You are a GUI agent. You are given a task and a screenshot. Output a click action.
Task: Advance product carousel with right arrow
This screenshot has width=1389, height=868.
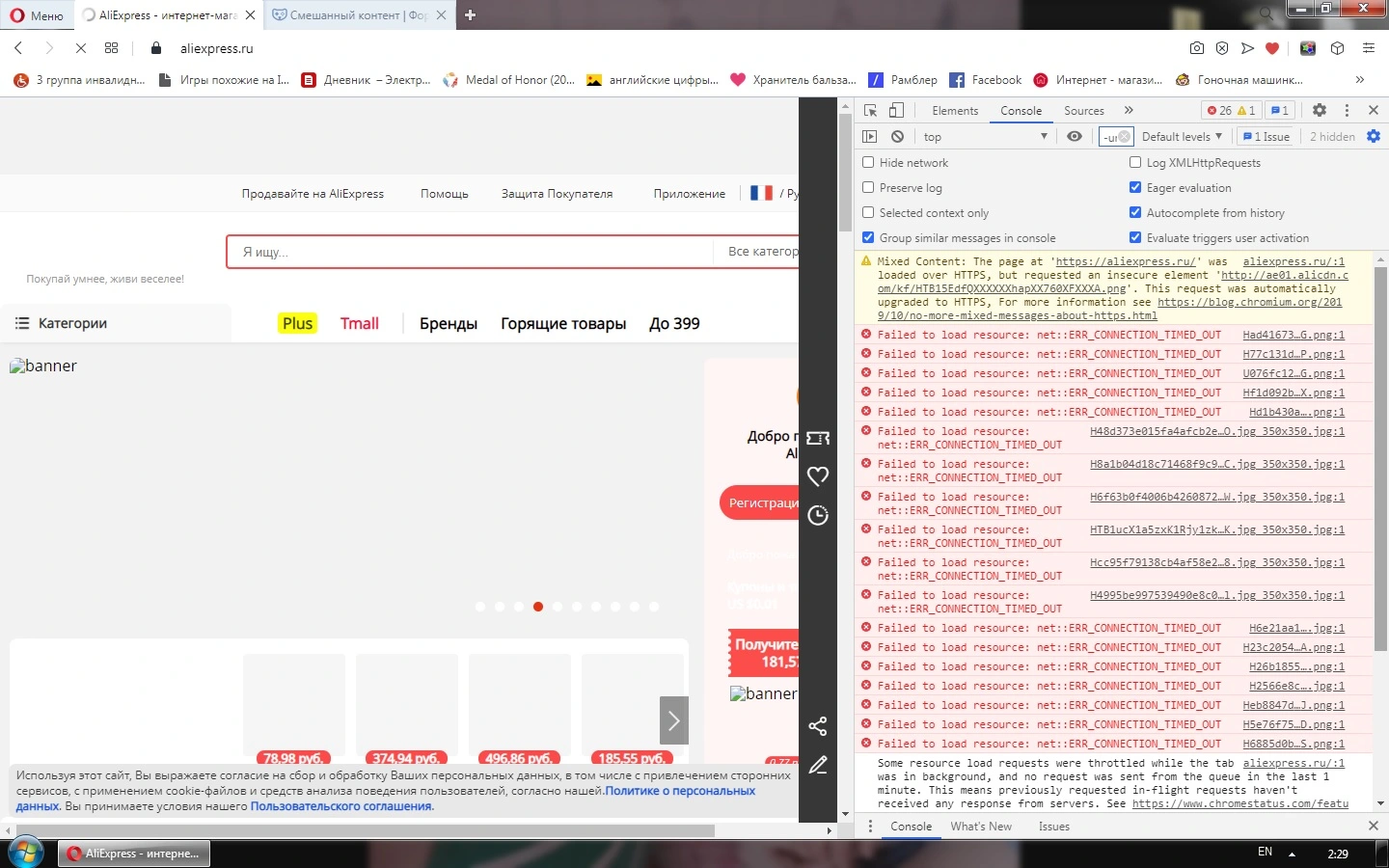[x=674, y=720]
